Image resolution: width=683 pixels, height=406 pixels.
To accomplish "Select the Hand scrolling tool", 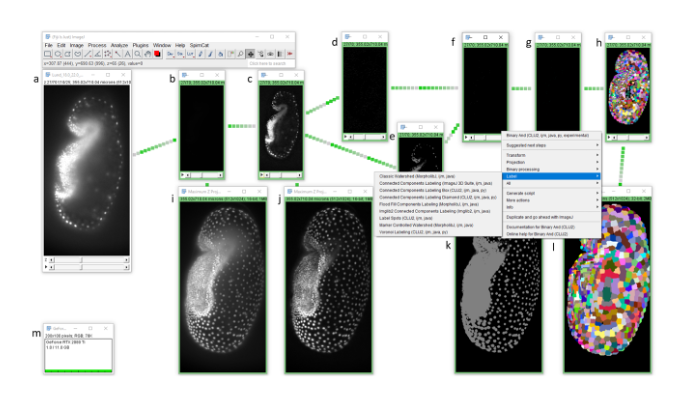I will [x=147, y=54].
